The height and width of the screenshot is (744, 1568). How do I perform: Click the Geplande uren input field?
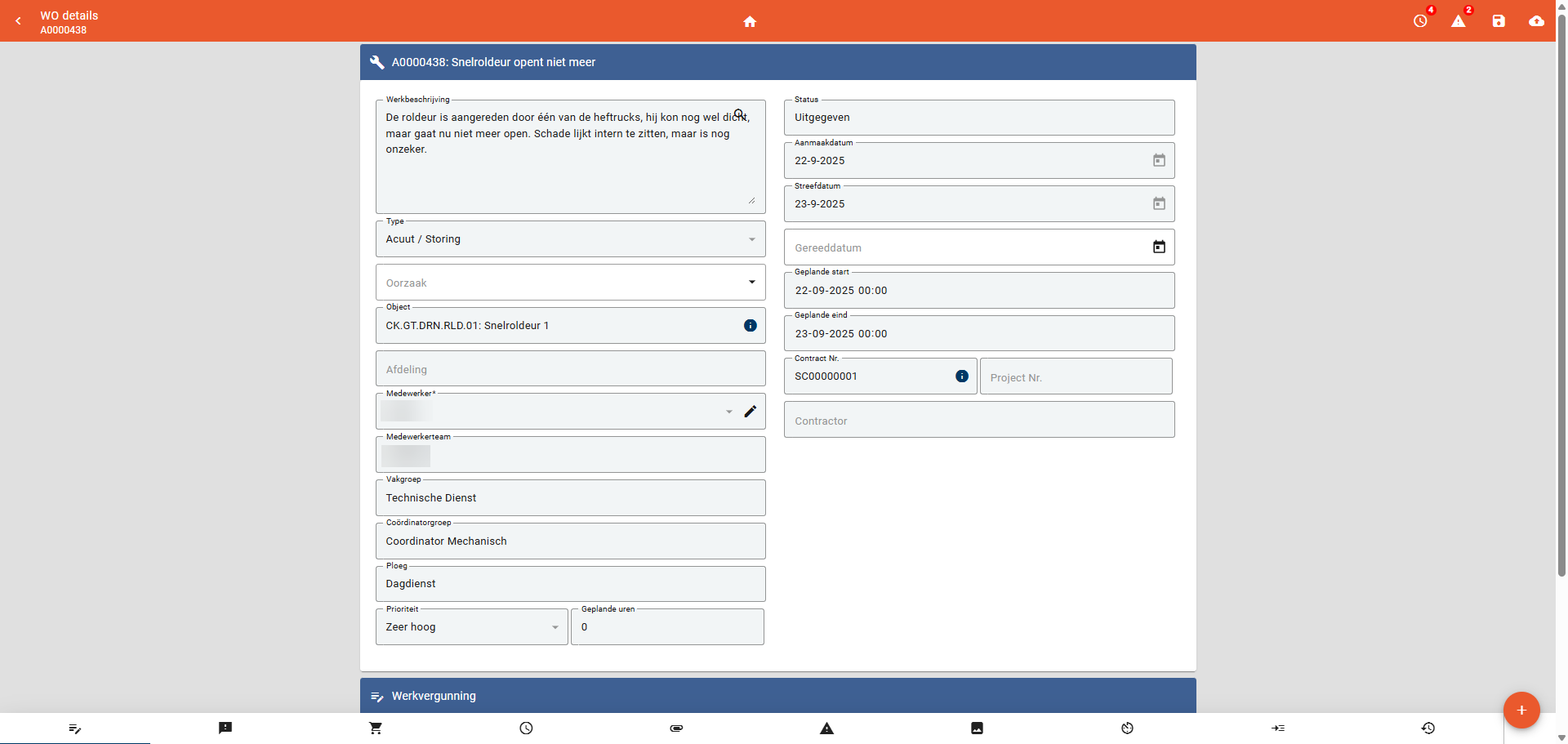pyautogui.click(x=667, y=627)
